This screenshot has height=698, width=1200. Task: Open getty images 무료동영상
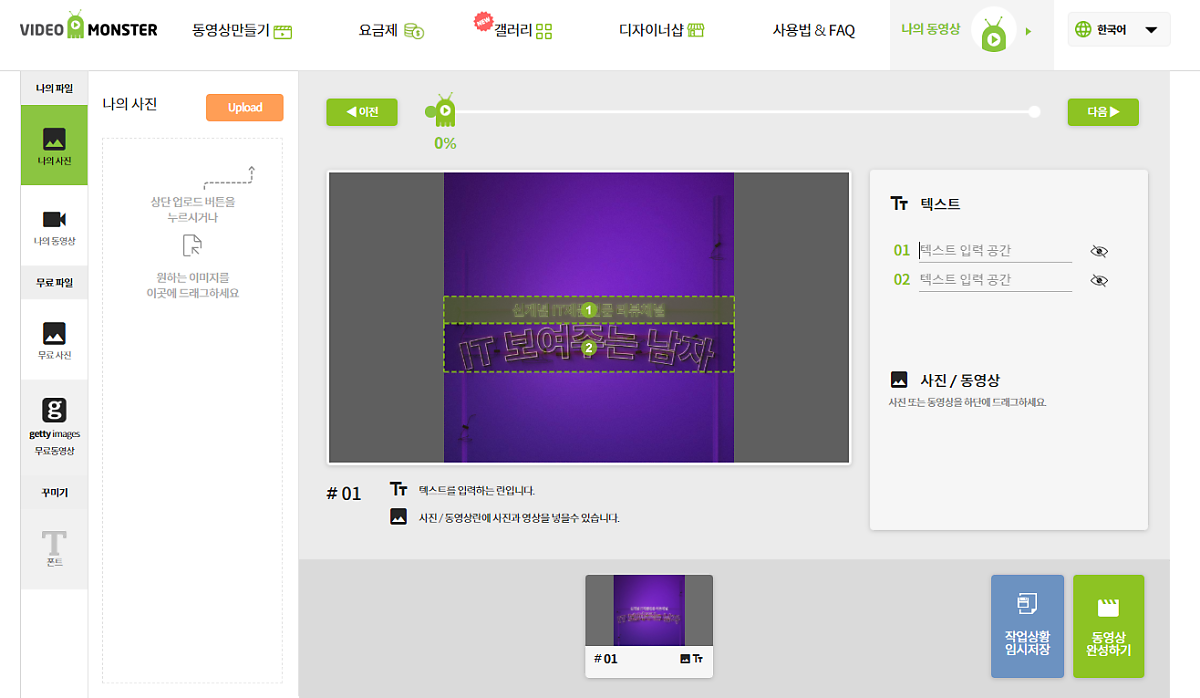[x=54, y=426]
